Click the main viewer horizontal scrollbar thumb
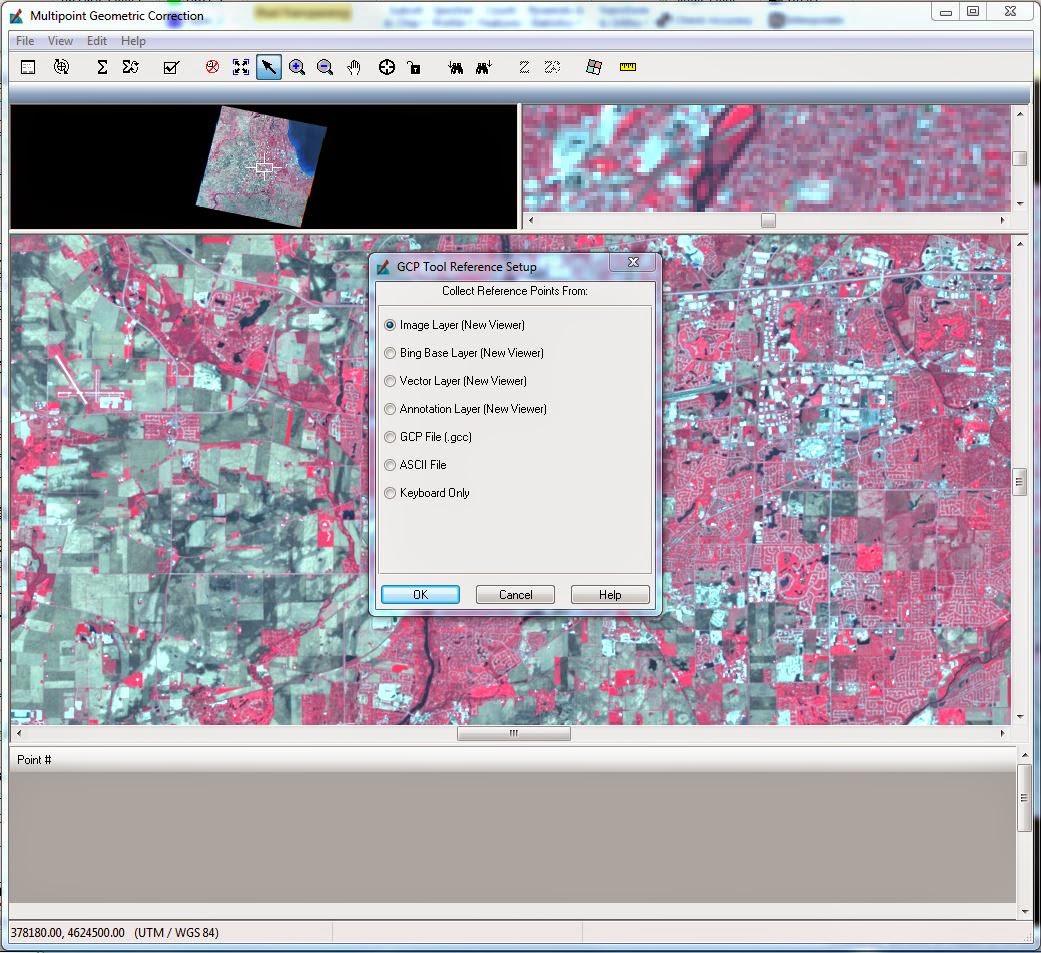The width and height of the screenshot is (1041, 953). 513,734
